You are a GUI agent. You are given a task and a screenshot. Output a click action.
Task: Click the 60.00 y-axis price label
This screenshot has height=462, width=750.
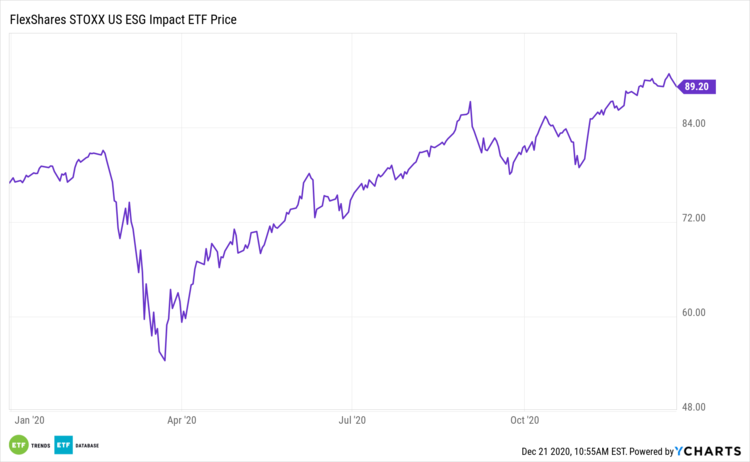pos(694,312)
